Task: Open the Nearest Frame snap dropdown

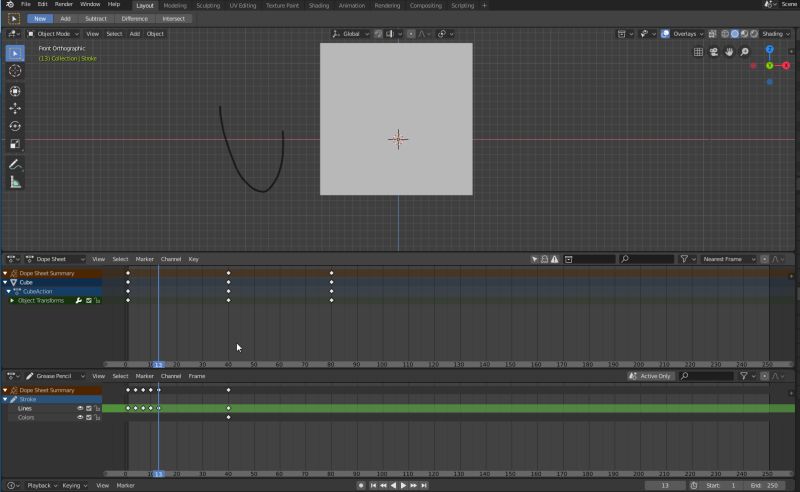Action: tap(729, 259)
